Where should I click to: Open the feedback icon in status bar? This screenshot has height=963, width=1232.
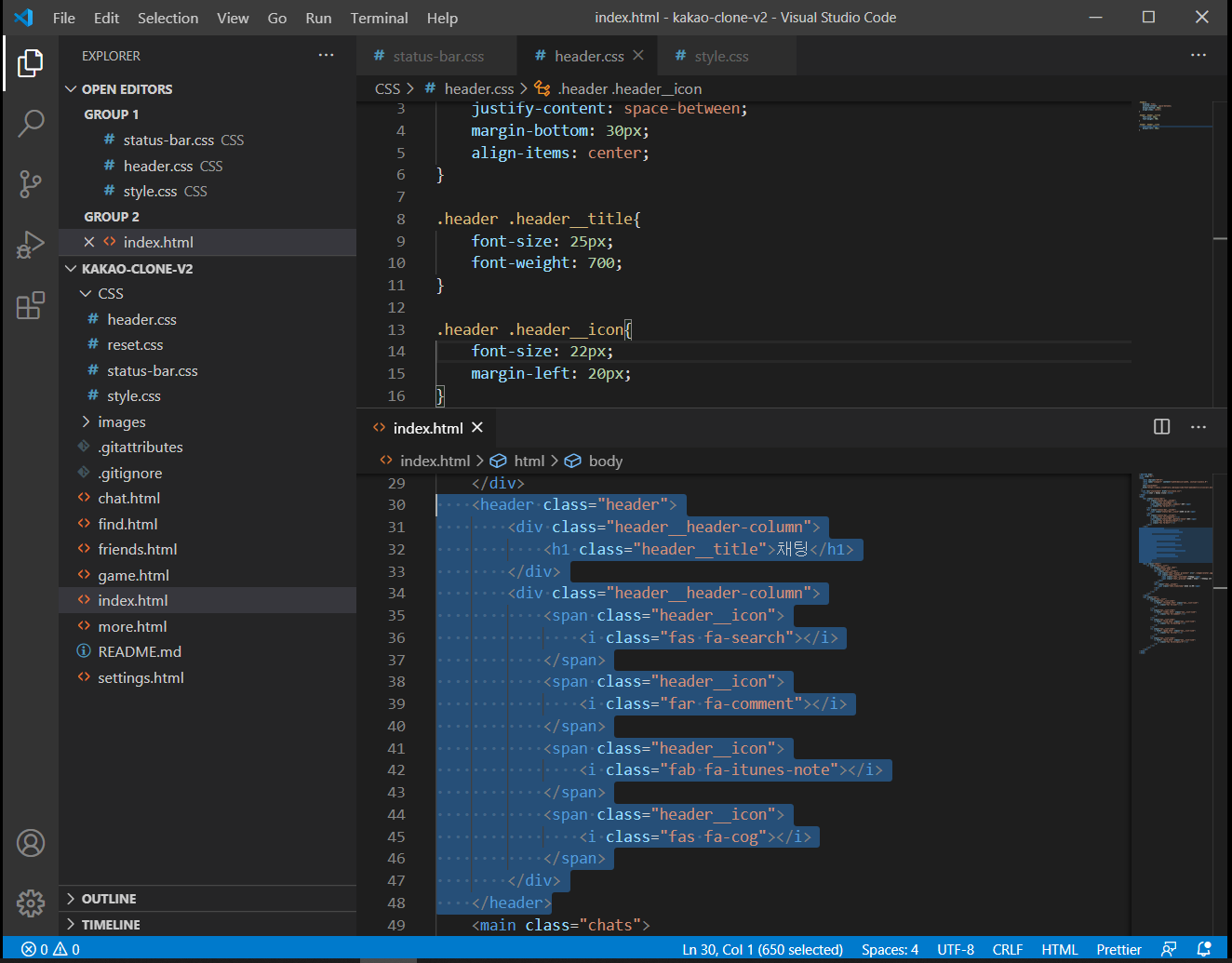1169,949
